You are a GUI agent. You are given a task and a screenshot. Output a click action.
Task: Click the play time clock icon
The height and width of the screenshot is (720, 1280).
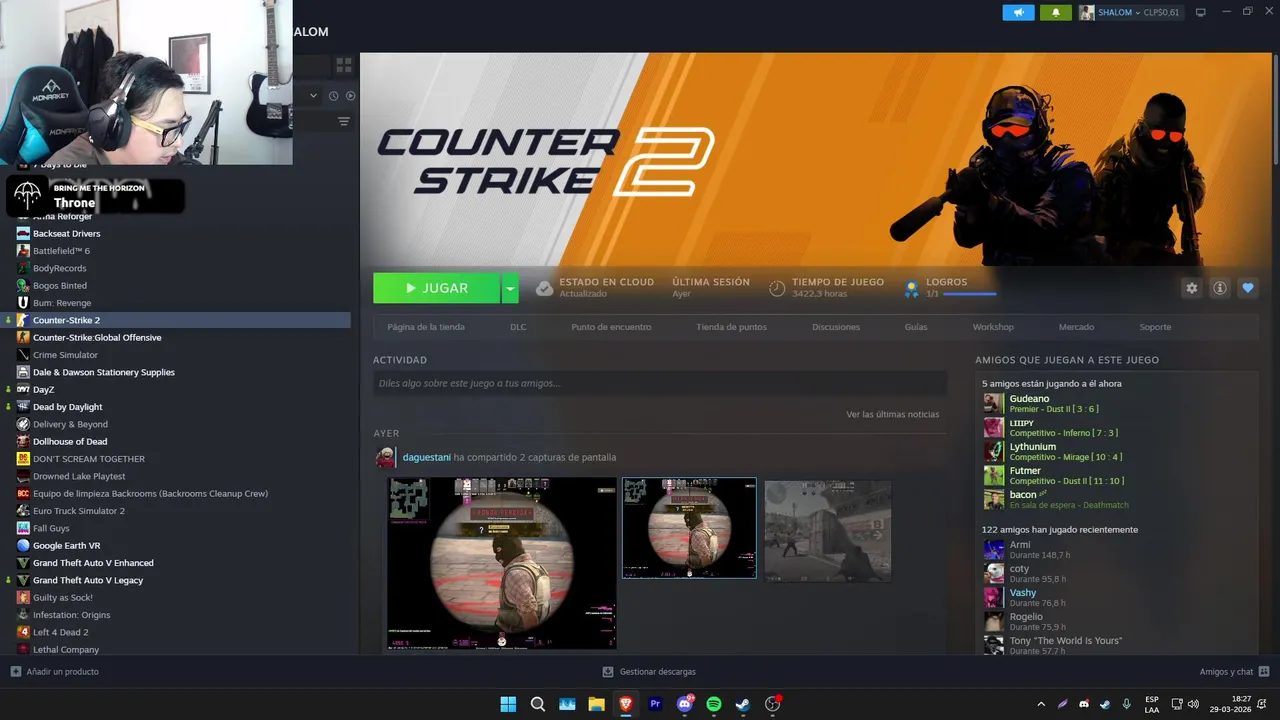pos(777,288)
